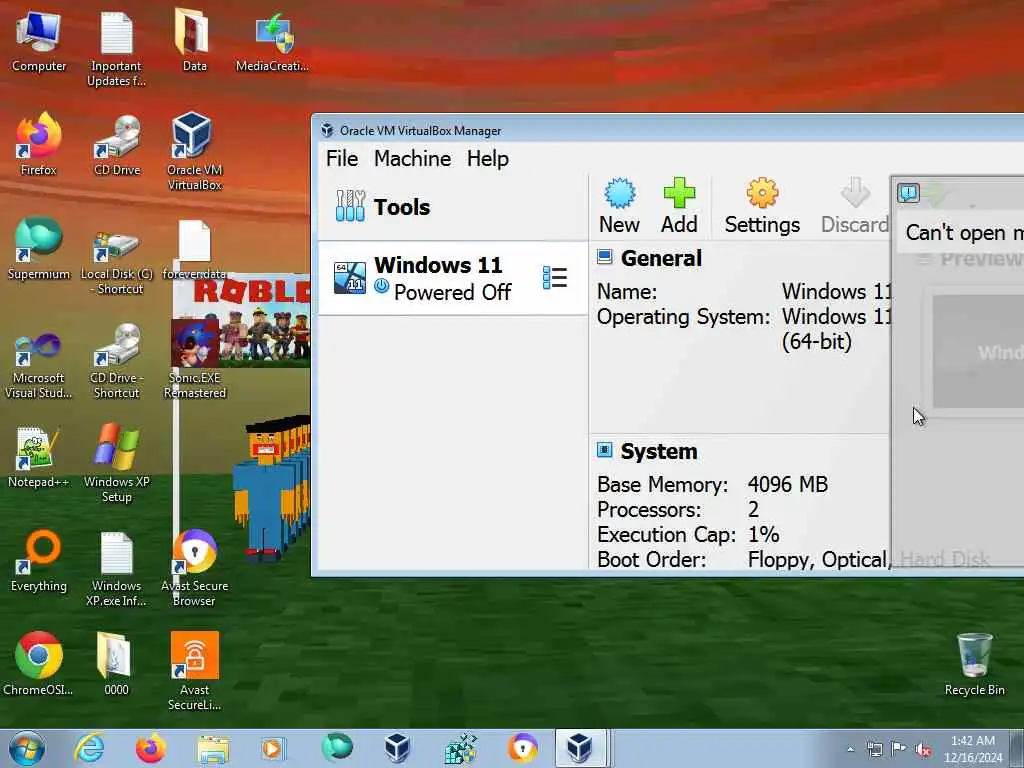Select Everything search shortcut
The height and width of the screenshot is (768, 1024).
click(x=39, y=562)
